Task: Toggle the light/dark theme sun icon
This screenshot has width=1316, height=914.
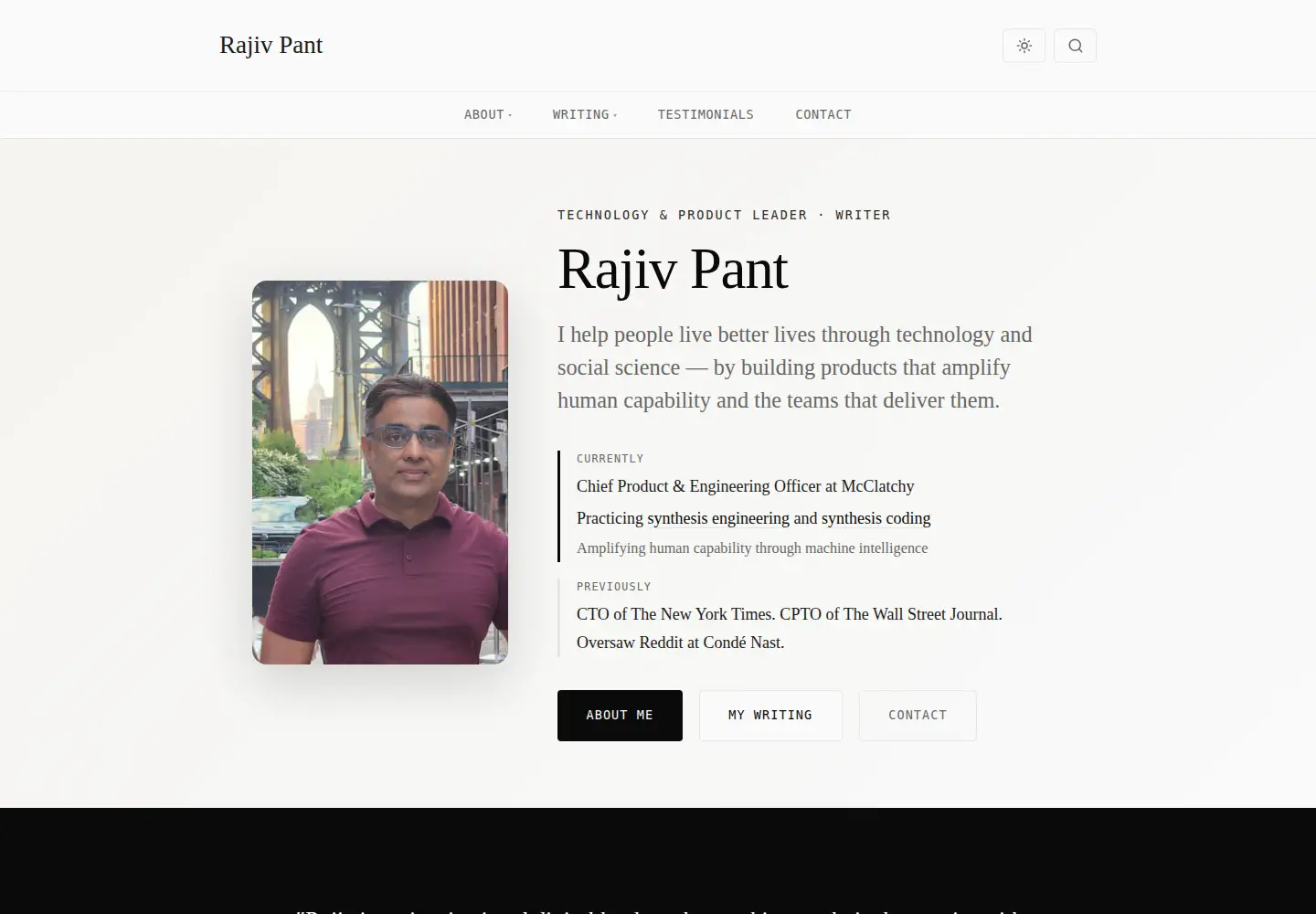Action: point(1024,46)
